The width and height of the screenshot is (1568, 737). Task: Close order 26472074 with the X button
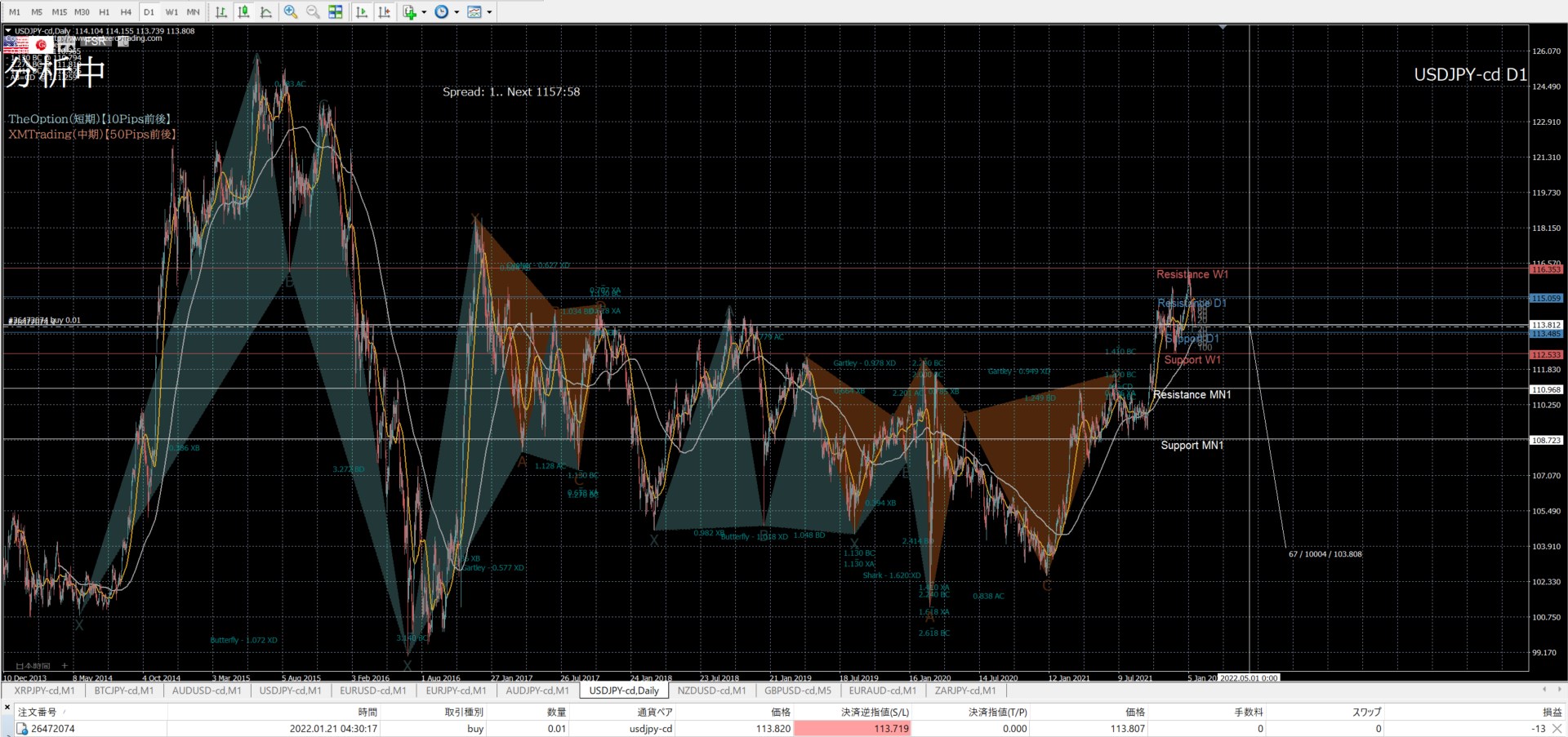coord(1557,729)
